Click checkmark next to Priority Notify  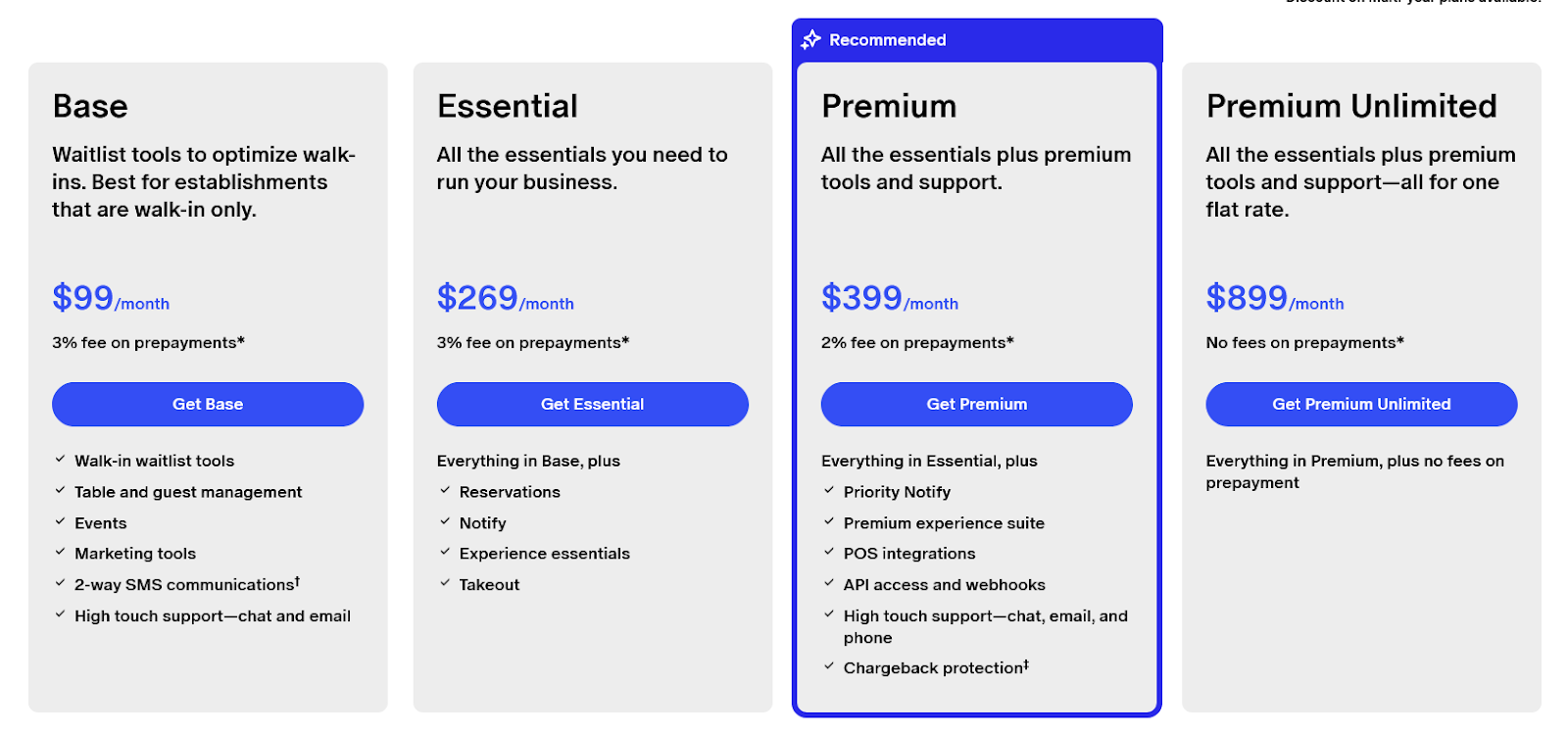click(829, 491)
